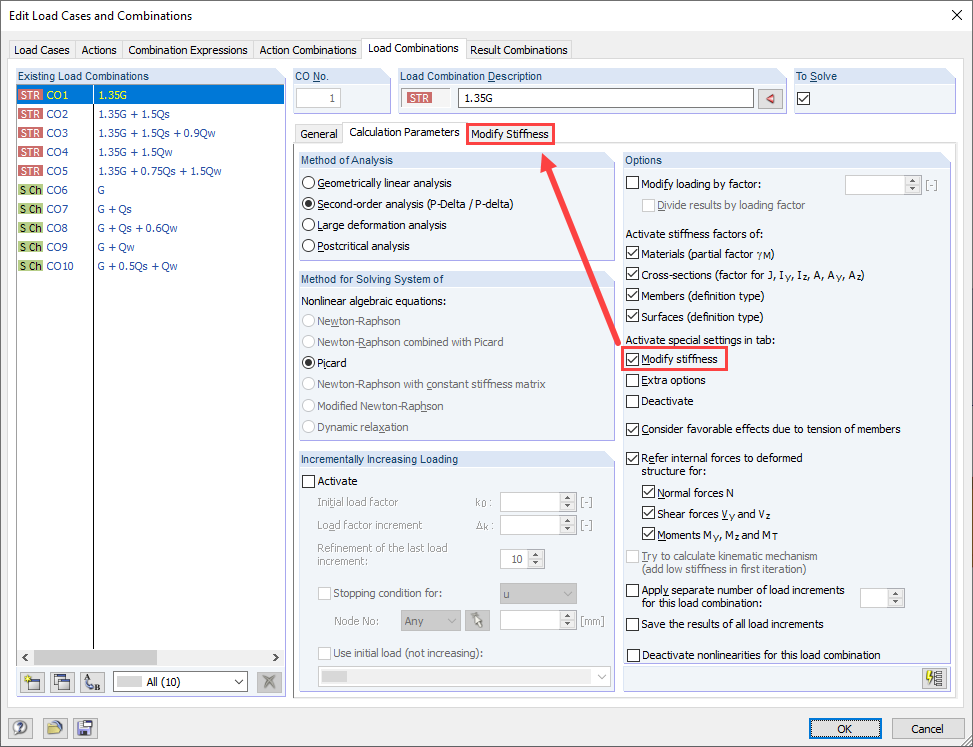The image size is (973, 747).
Task: Select the Large deformation analysis radio button
Action: [309, 224]
